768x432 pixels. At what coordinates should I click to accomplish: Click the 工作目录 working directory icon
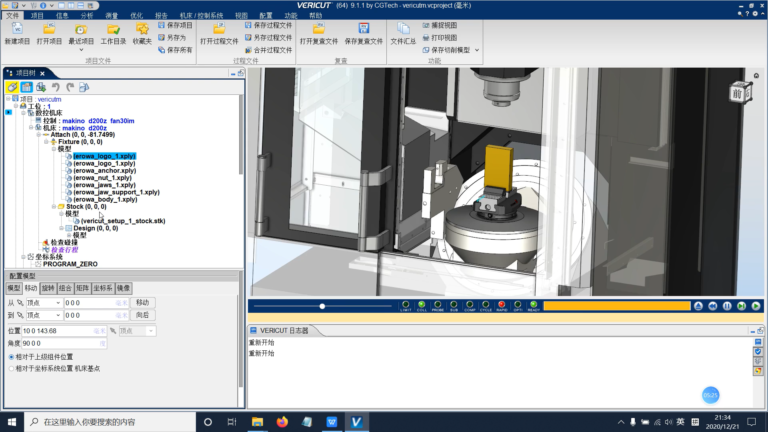(113, 33)
